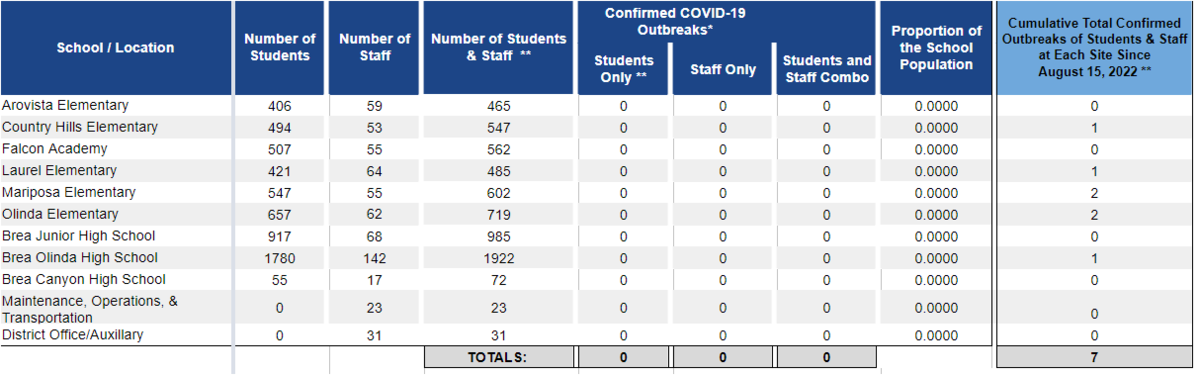Viewport: 1200px width, 375px height.
Task: Select the 1922 students and staff value
Action: click(x=499, y=258)
